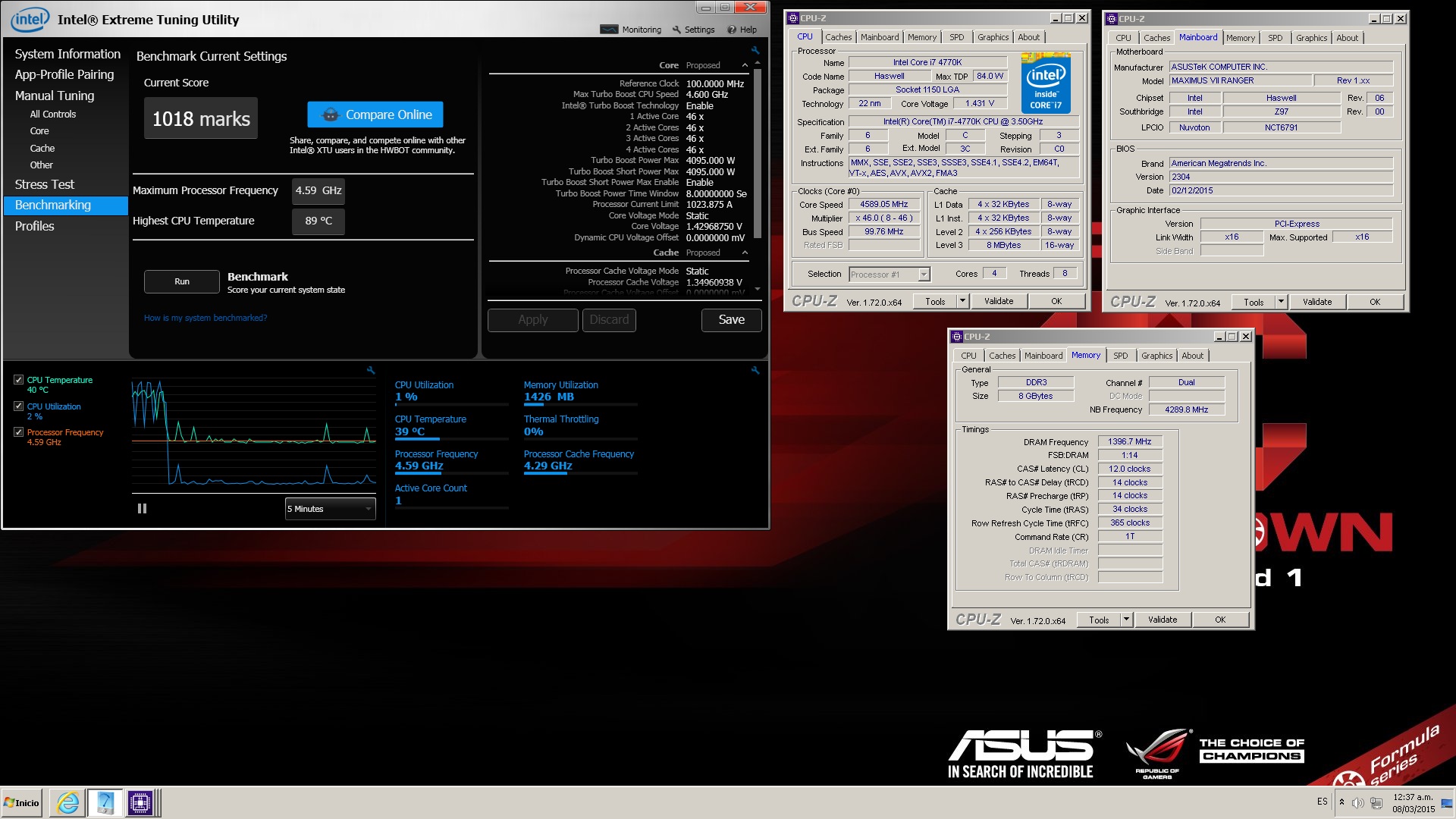Click the Processor Cache Voltage 1.34960938 V value

tap(714, 282)
